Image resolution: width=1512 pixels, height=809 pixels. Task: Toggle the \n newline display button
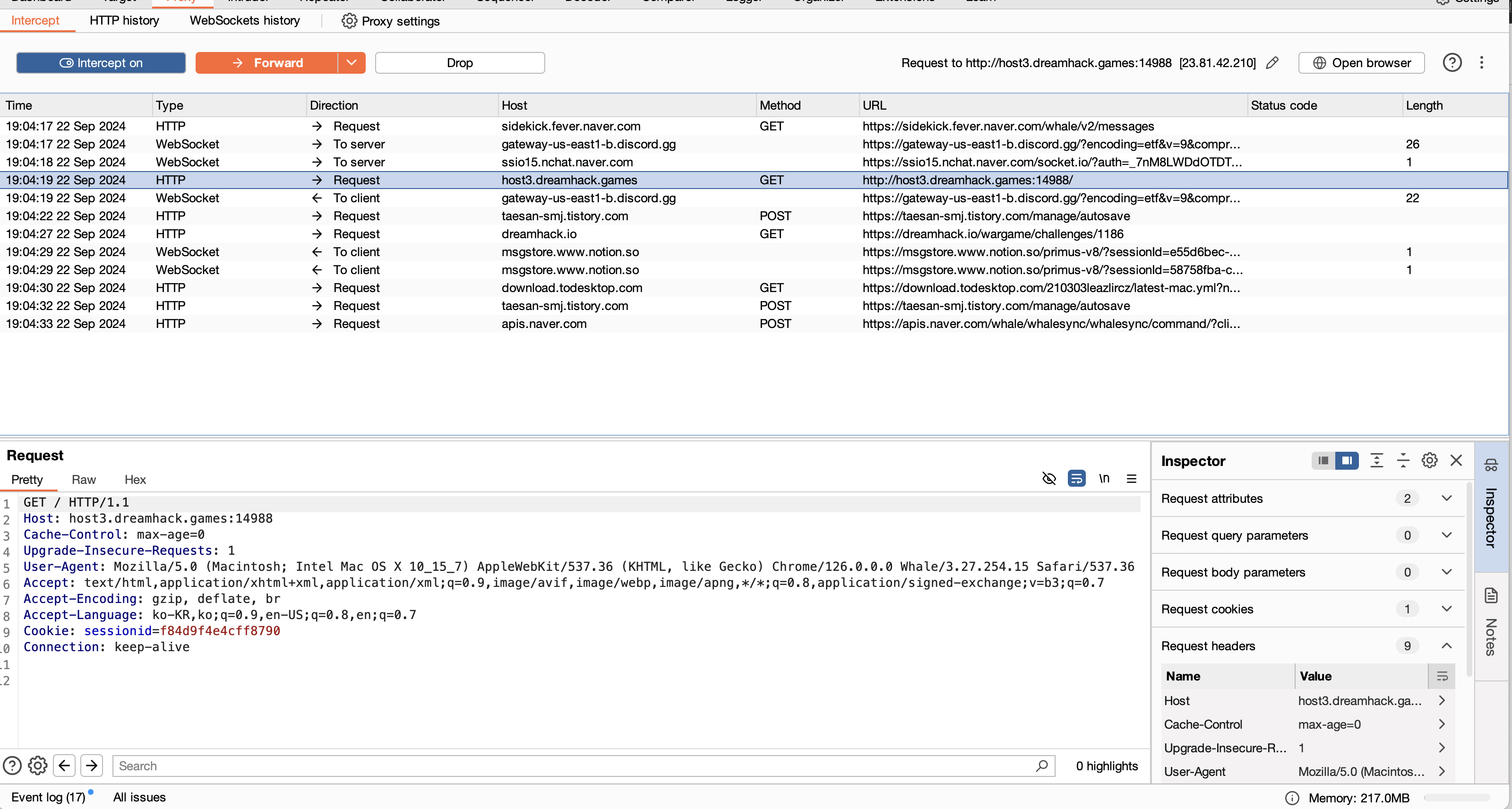[x=1104, y=479]
